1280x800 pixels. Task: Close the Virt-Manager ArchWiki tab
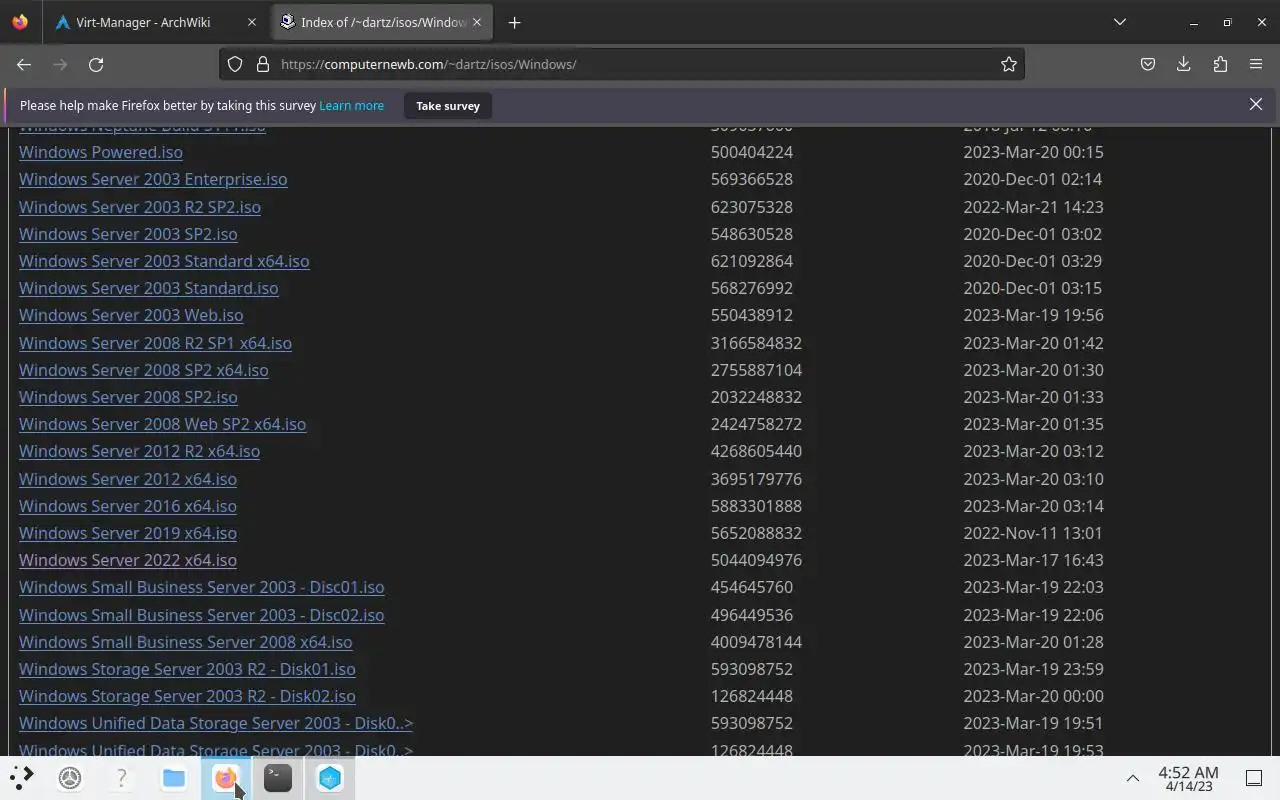coord(252,22)
